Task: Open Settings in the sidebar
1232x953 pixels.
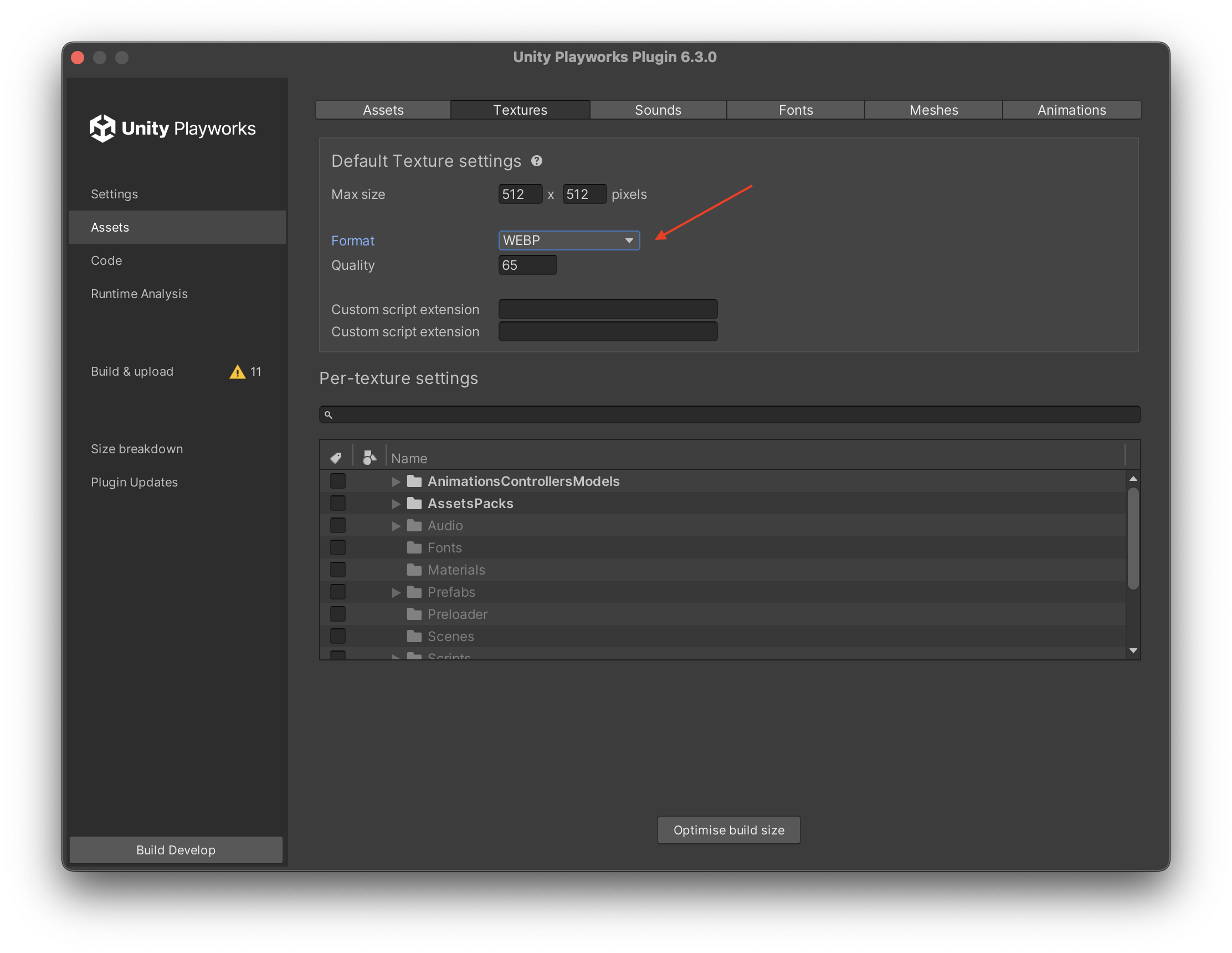Action: click(x=177, y=194)
